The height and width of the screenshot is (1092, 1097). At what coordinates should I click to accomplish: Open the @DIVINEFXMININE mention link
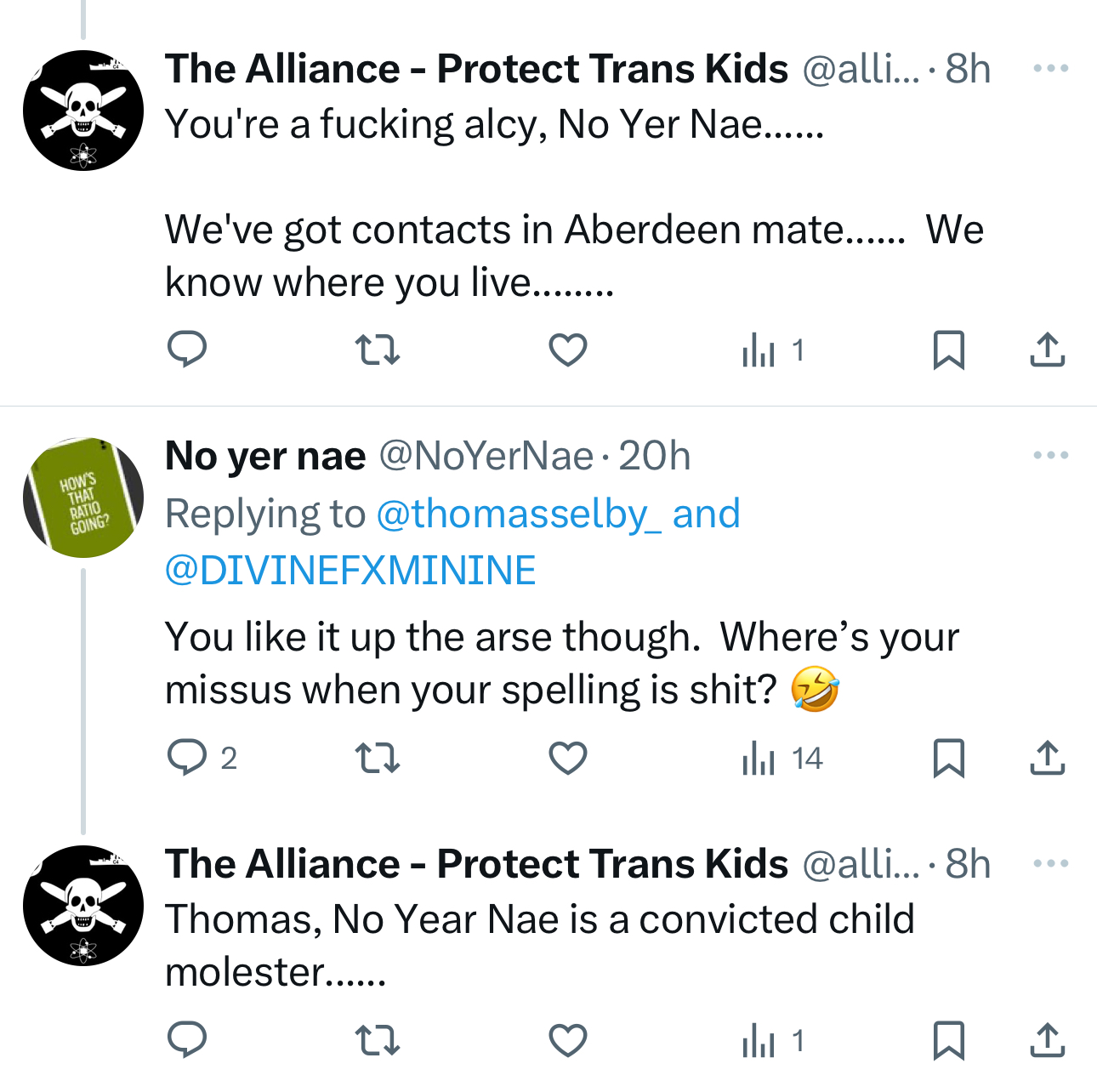350,570
